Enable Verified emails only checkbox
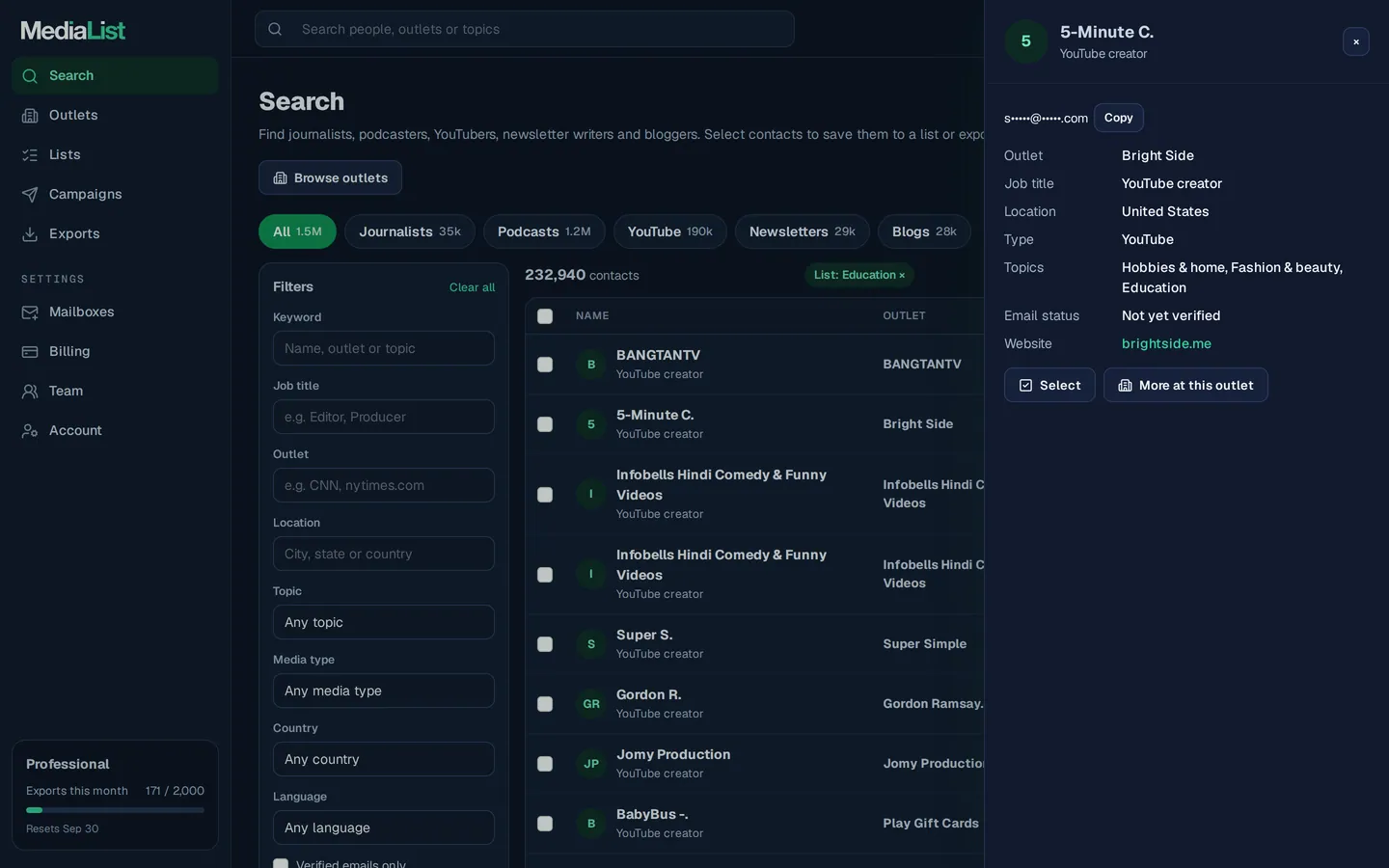 (281, 864)
